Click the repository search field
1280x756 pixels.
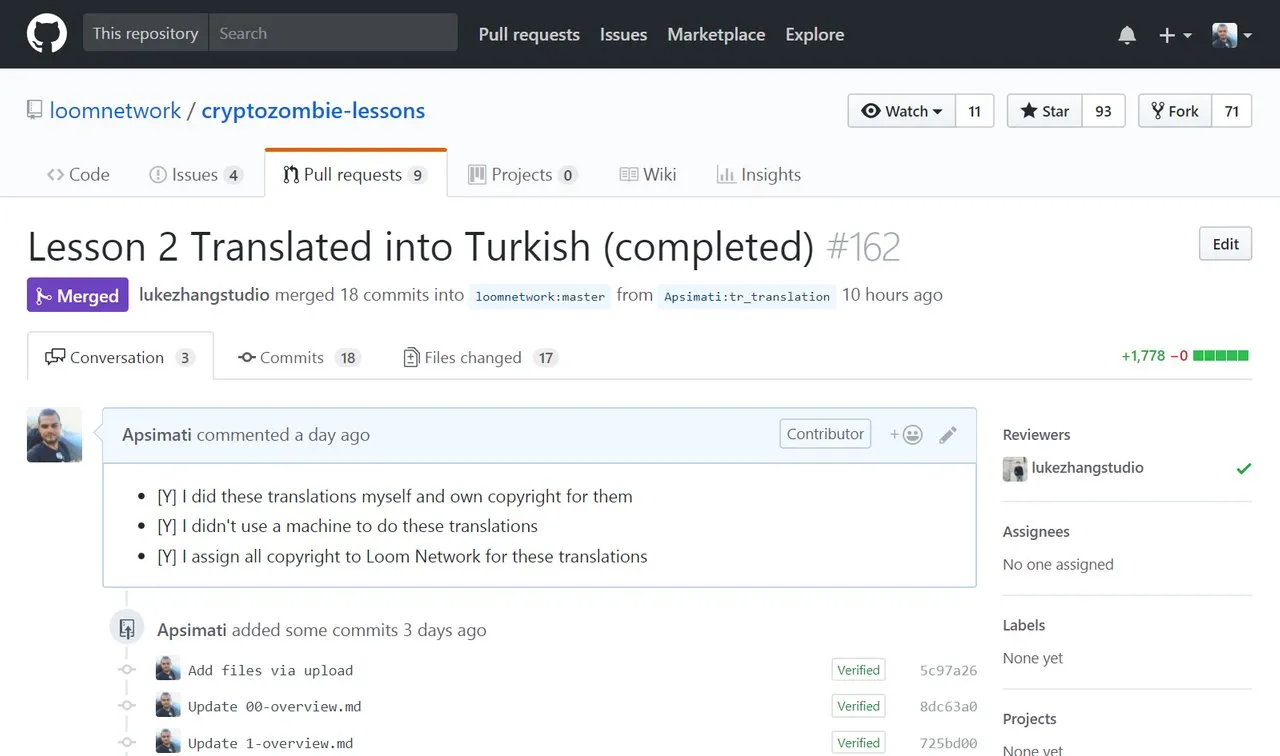pos(333,33)
